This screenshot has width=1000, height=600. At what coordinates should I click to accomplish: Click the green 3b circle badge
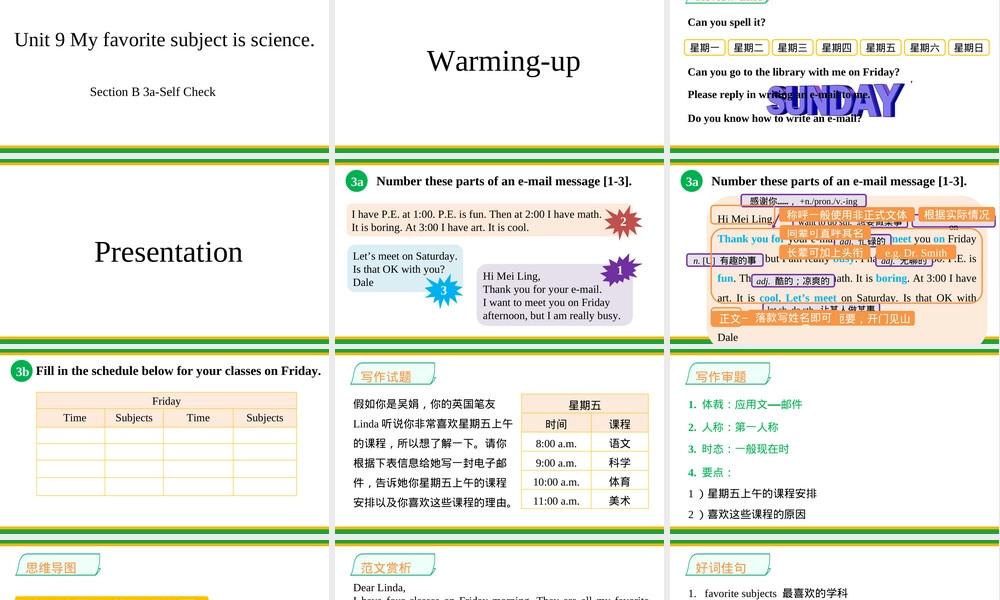tap(22, 371)
